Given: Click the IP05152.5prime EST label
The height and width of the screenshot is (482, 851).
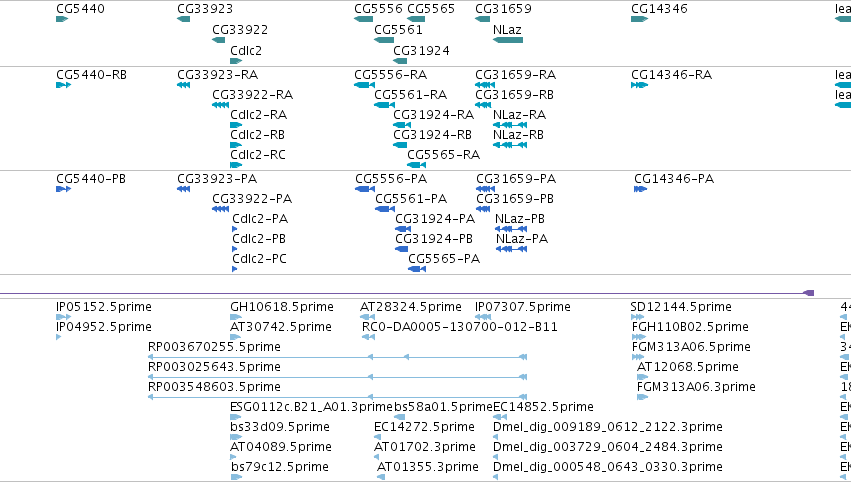Looking at the screenshot, I should (104, 307).
